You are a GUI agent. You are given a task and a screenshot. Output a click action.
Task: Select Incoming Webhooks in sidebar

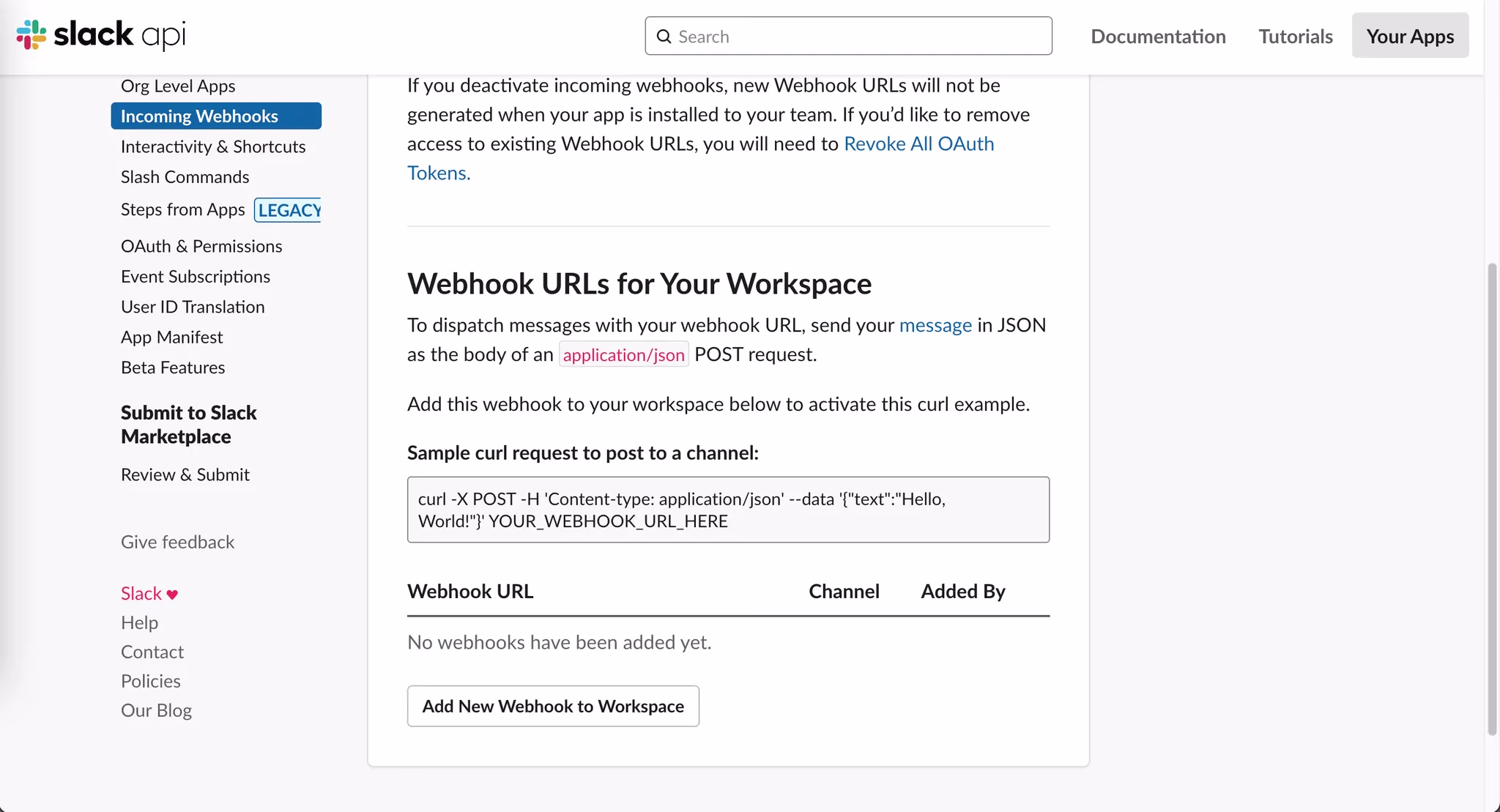click(x=216, y=116)
